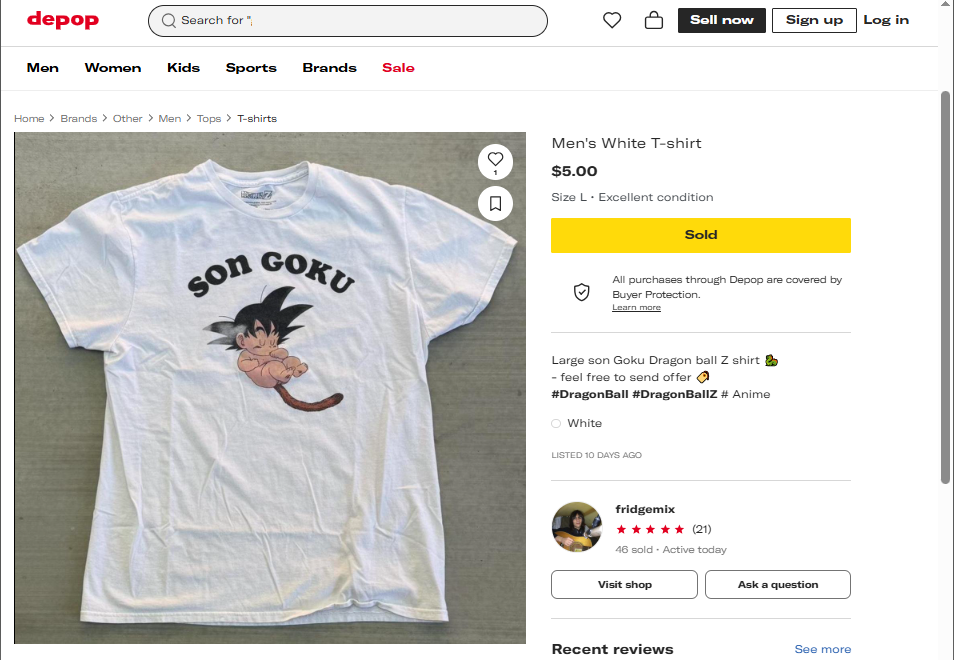954x660 pixels.
Task: Open the Women category menu
Action: pyautogui.click(x=113, y=68)
